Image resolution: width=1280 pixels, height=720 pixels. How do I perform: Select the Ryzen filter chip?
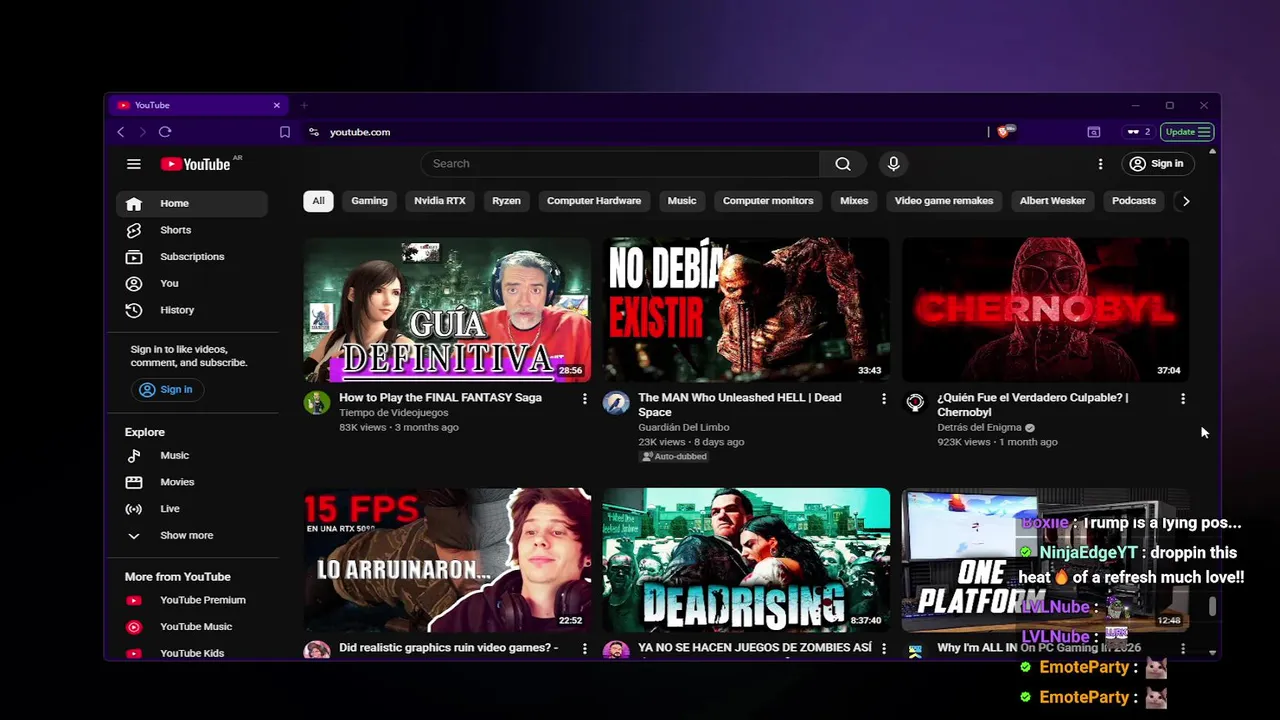tap(506, 201)
